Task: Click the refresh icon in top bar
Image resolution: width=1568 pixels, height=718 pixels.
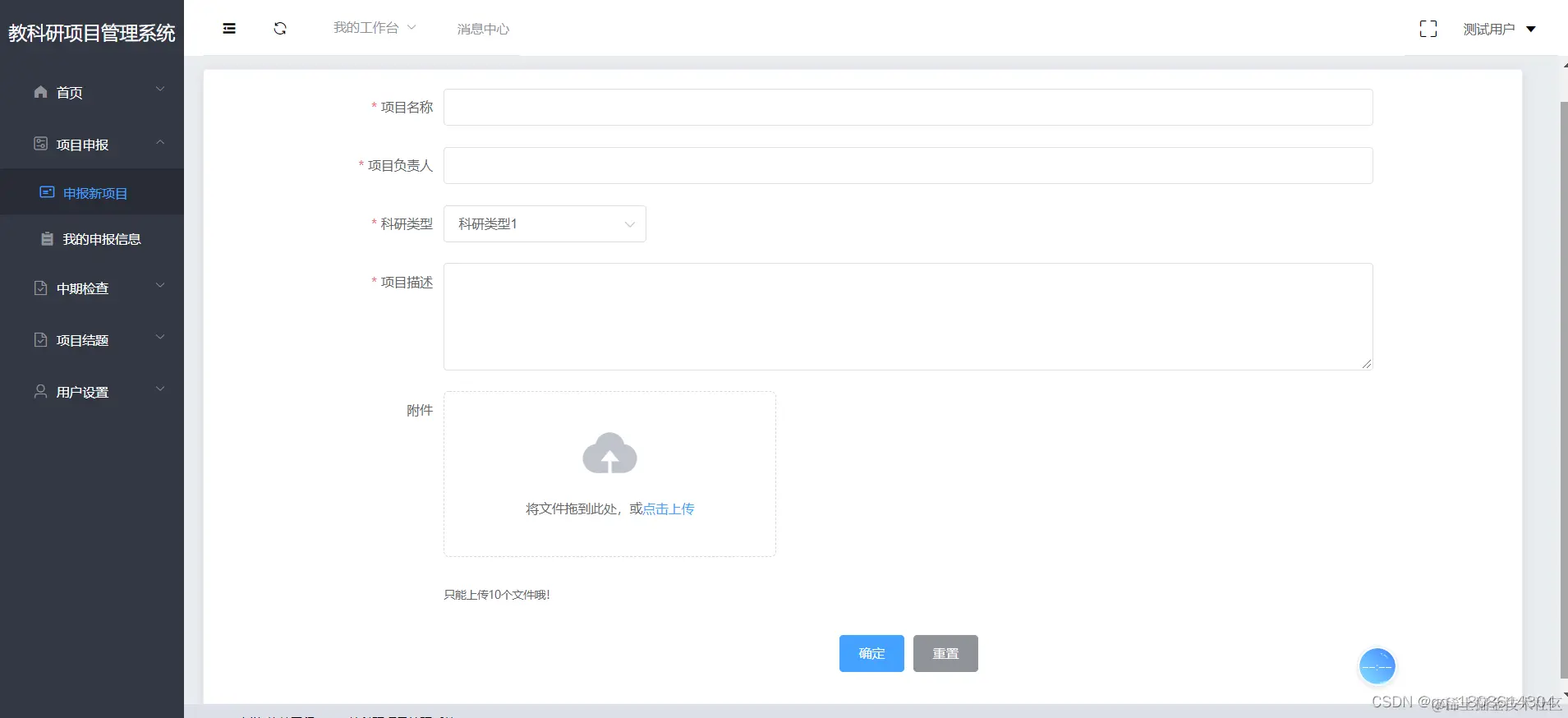Action: 280,29
